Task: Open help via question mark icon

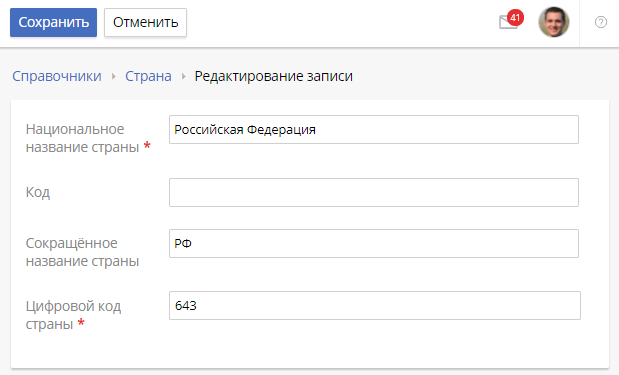Action: [x=601, y=22]
